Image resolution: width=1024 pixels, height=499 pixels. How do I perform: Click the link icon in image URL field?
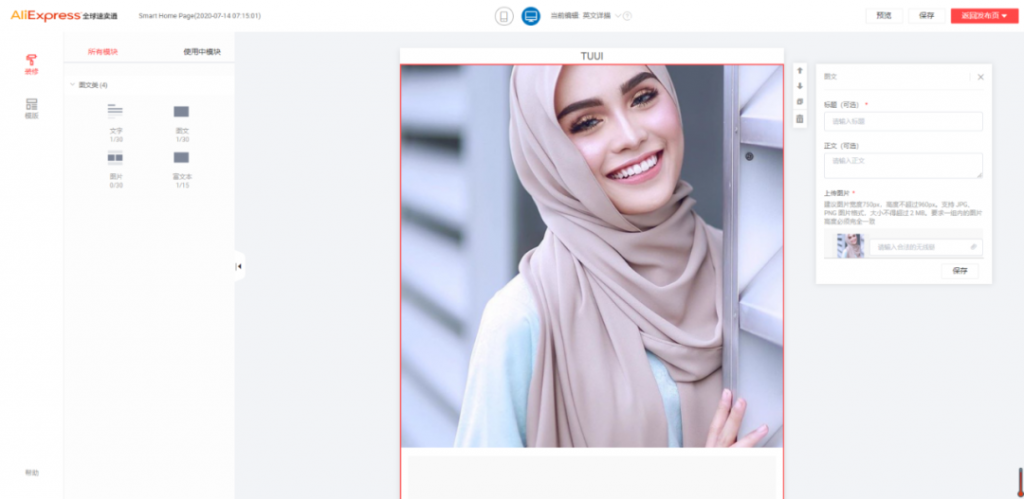973,247
